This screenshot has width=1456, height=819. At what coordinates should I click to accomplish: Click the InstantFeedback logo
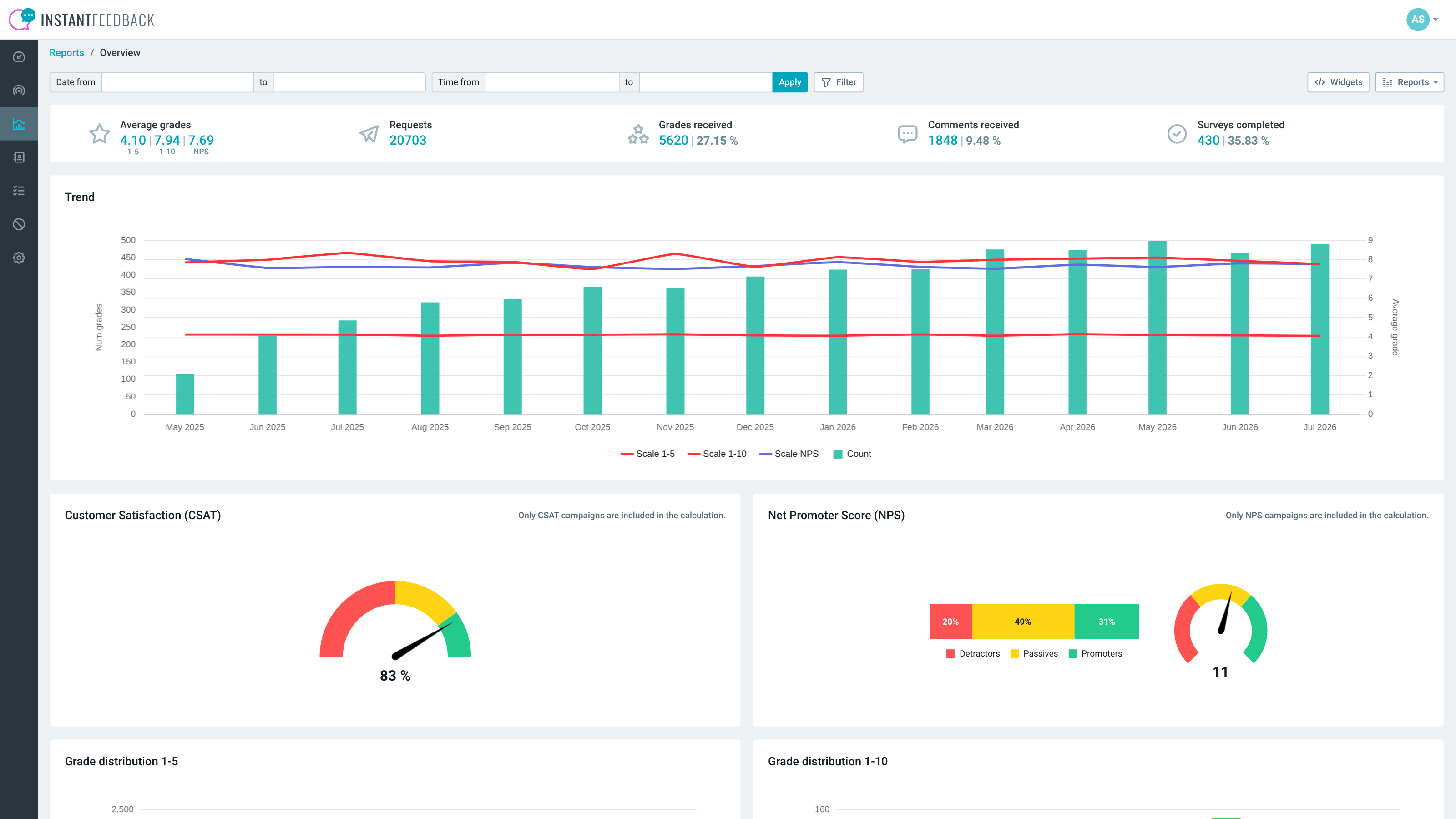81,20
